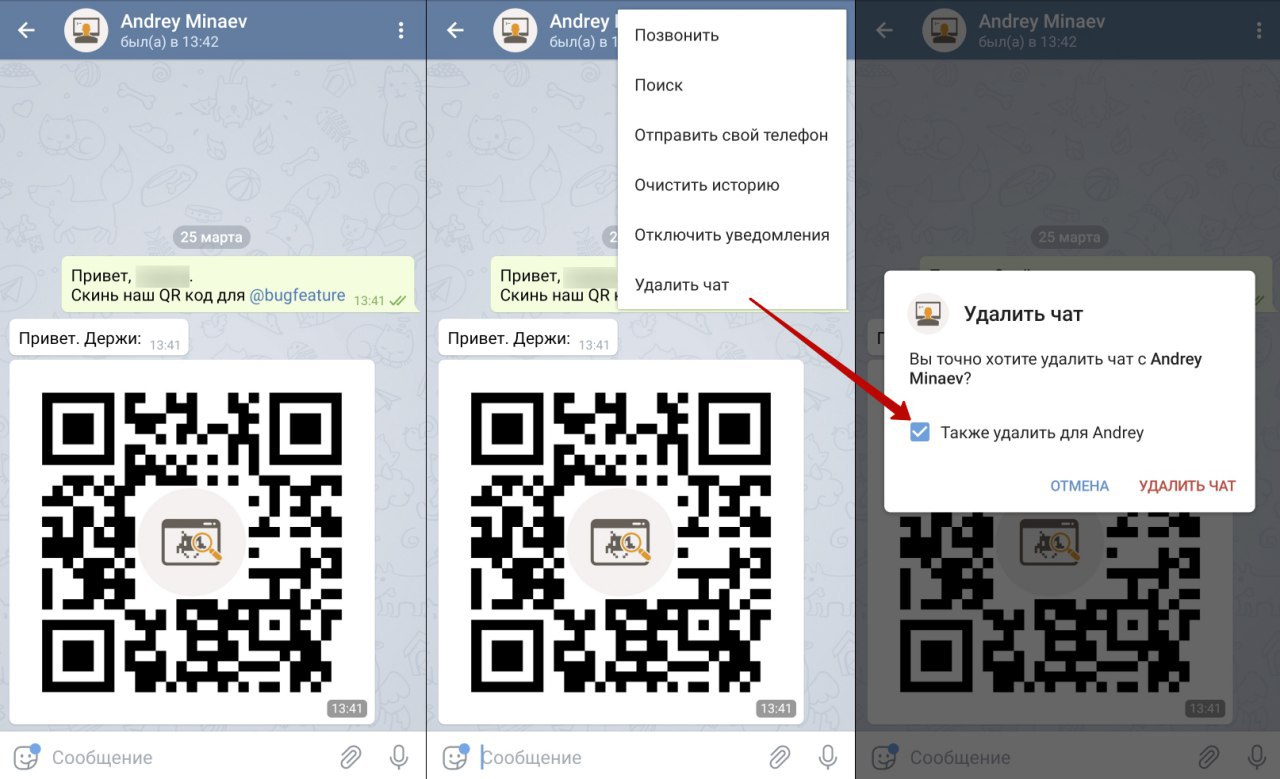Select Поиск from the menu

(732, 85)
